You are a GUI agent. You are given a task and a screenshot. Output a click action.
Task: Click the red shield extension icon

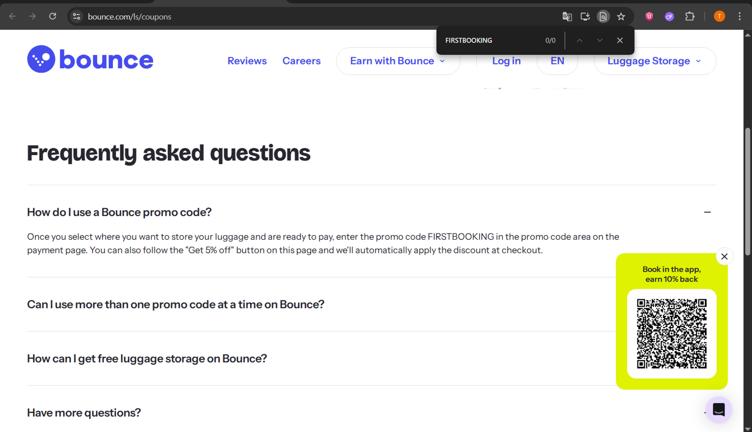649,17
